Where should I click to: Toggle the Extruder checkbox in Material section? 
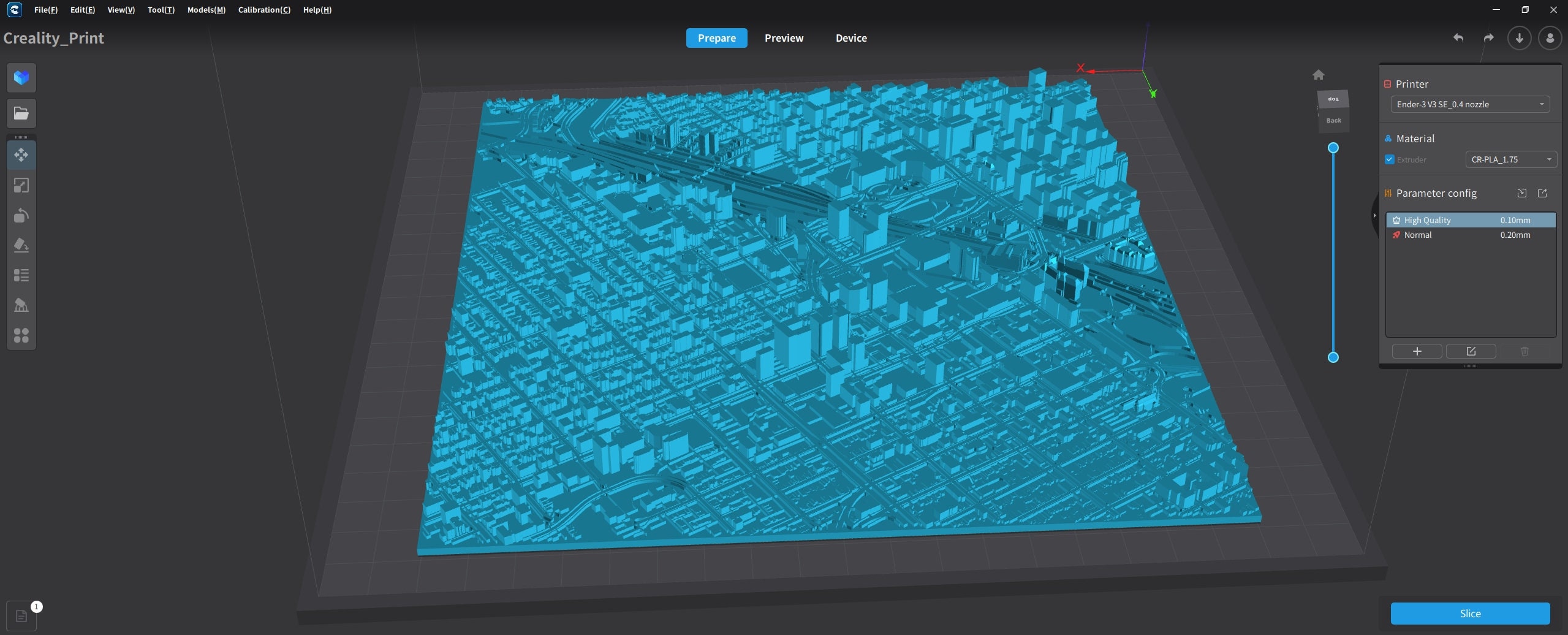(1388, 159)
